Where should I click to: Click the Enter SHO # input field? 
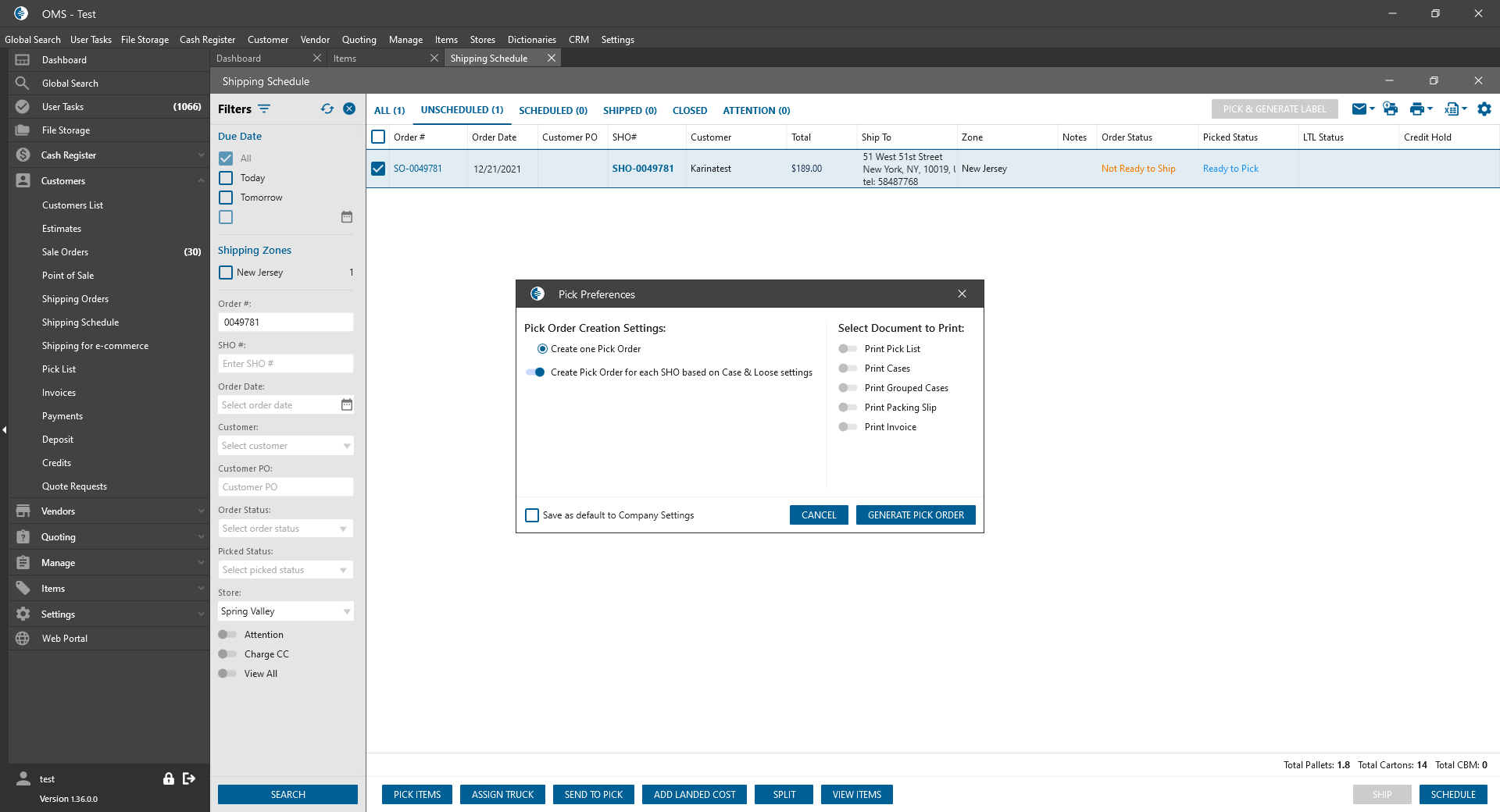pos(285,364)
